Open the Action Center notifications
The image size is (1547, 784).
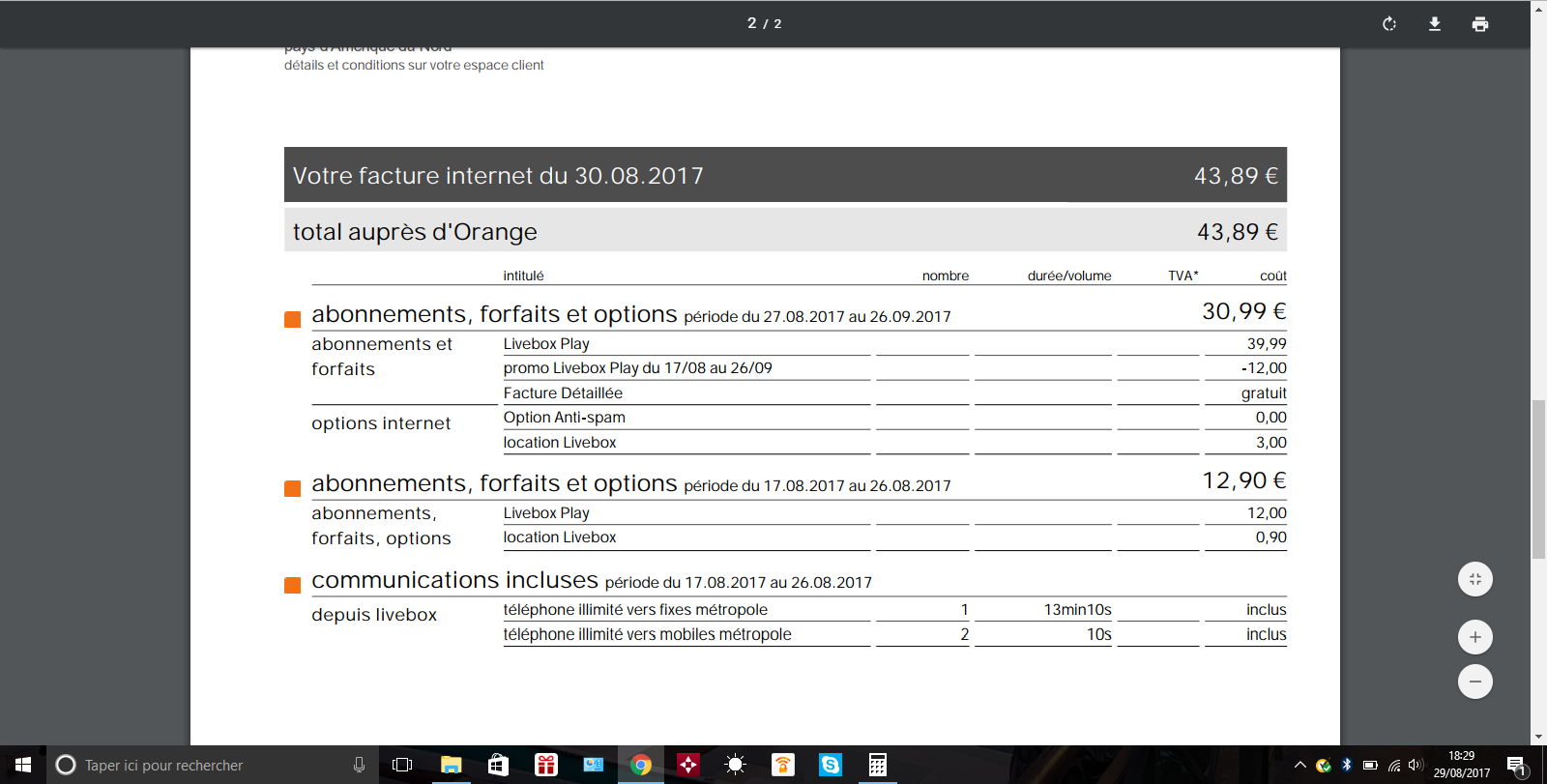pyautogui.click(x=1516, y=766)
